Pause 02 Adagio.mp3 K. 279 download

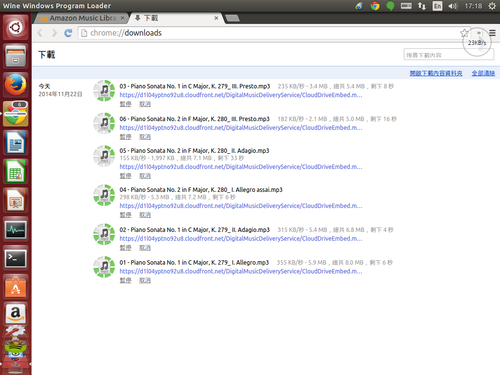click(125, 247)
